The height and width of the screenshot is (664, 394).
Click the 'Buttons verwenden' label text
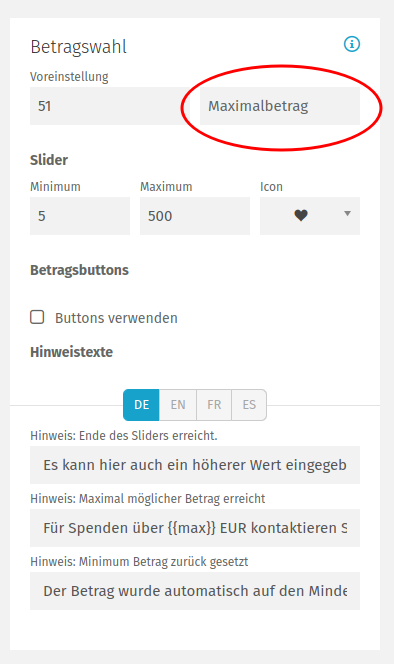pos(116,318)
